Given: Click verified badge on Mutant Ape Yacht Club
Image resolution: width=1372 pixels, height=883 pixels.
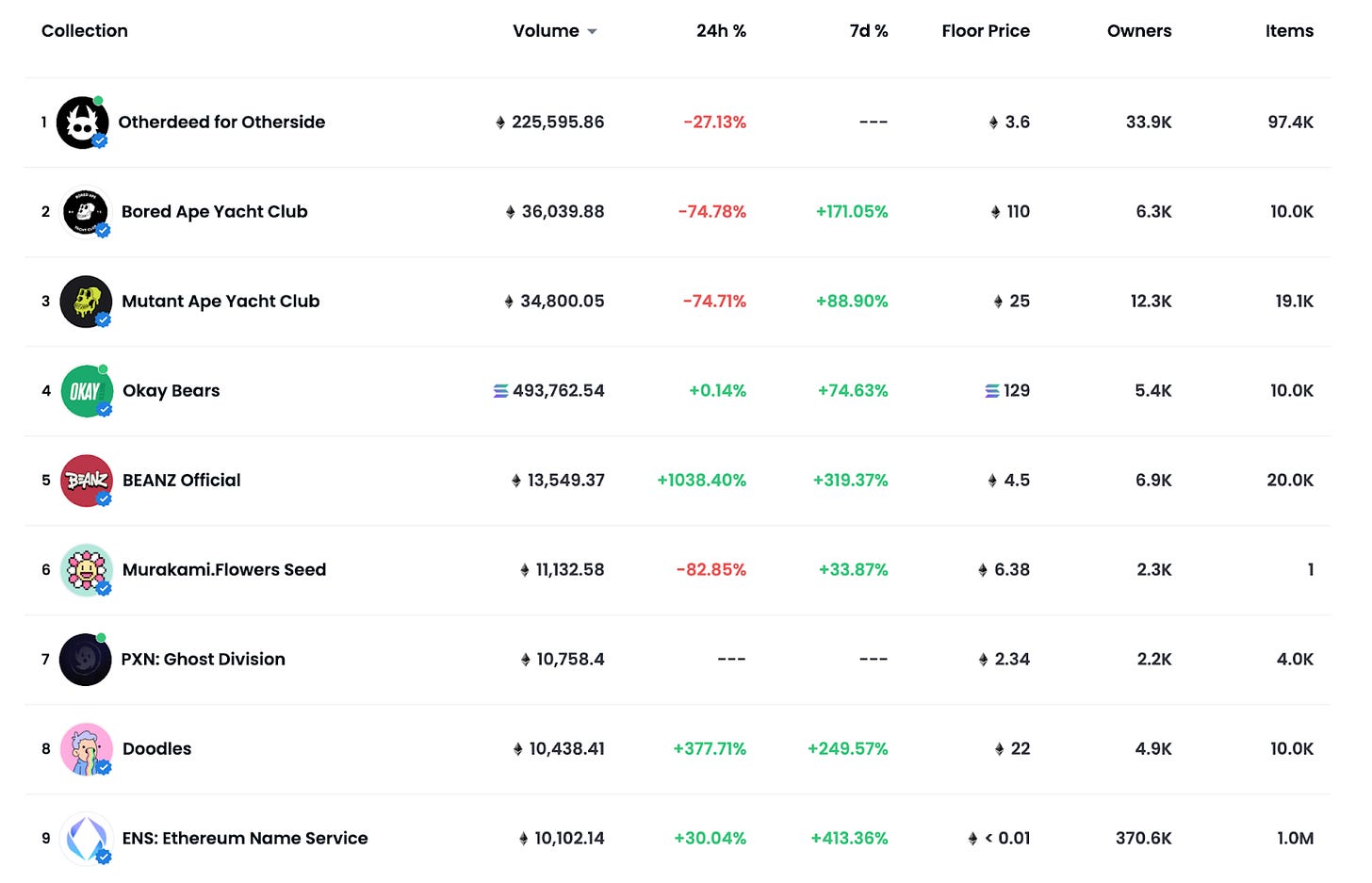Looking at the screenshot, I should point(104,320).
